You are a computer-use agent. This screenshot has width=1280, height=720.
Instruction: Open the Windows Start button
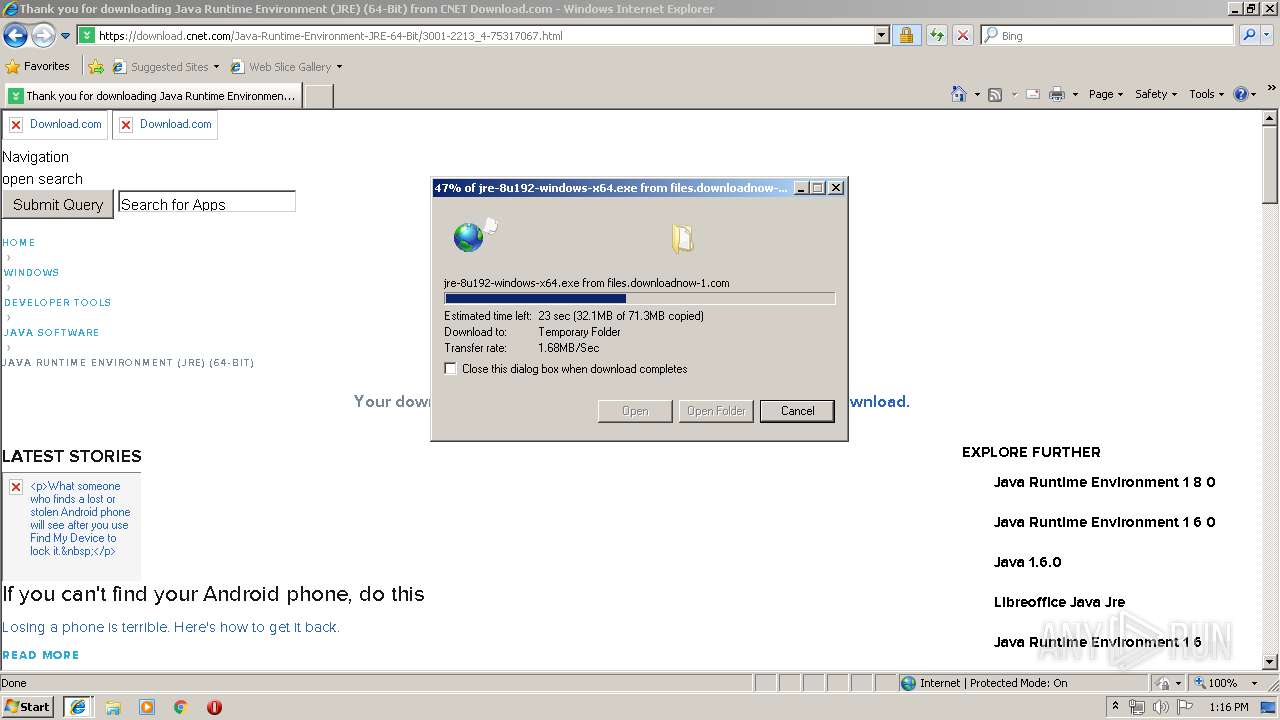coord(28,707)
